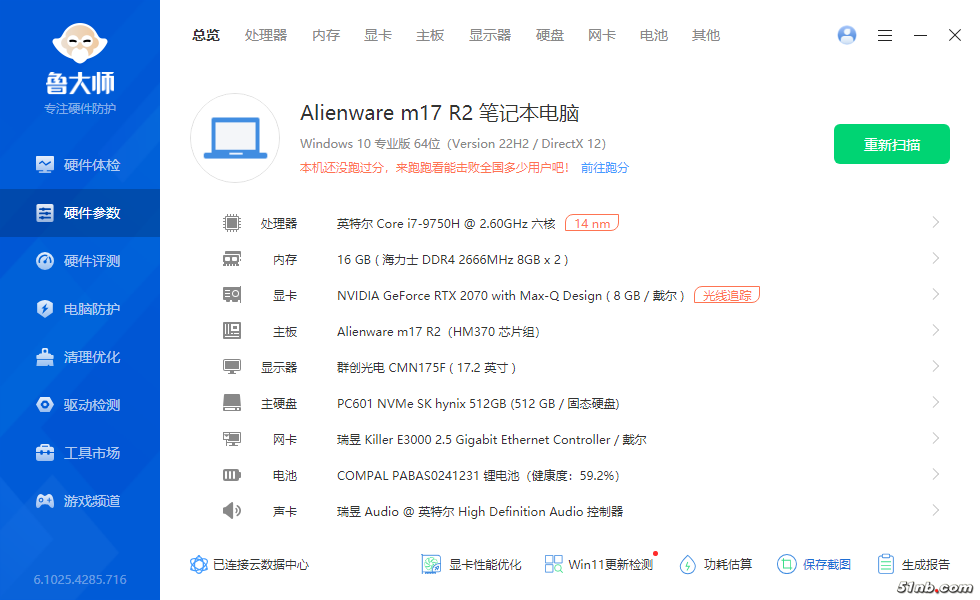The width and height of the screenshot is (980, 600).
Task: Click the 已连接云数据中心 text
Action: tap(261, 564)
